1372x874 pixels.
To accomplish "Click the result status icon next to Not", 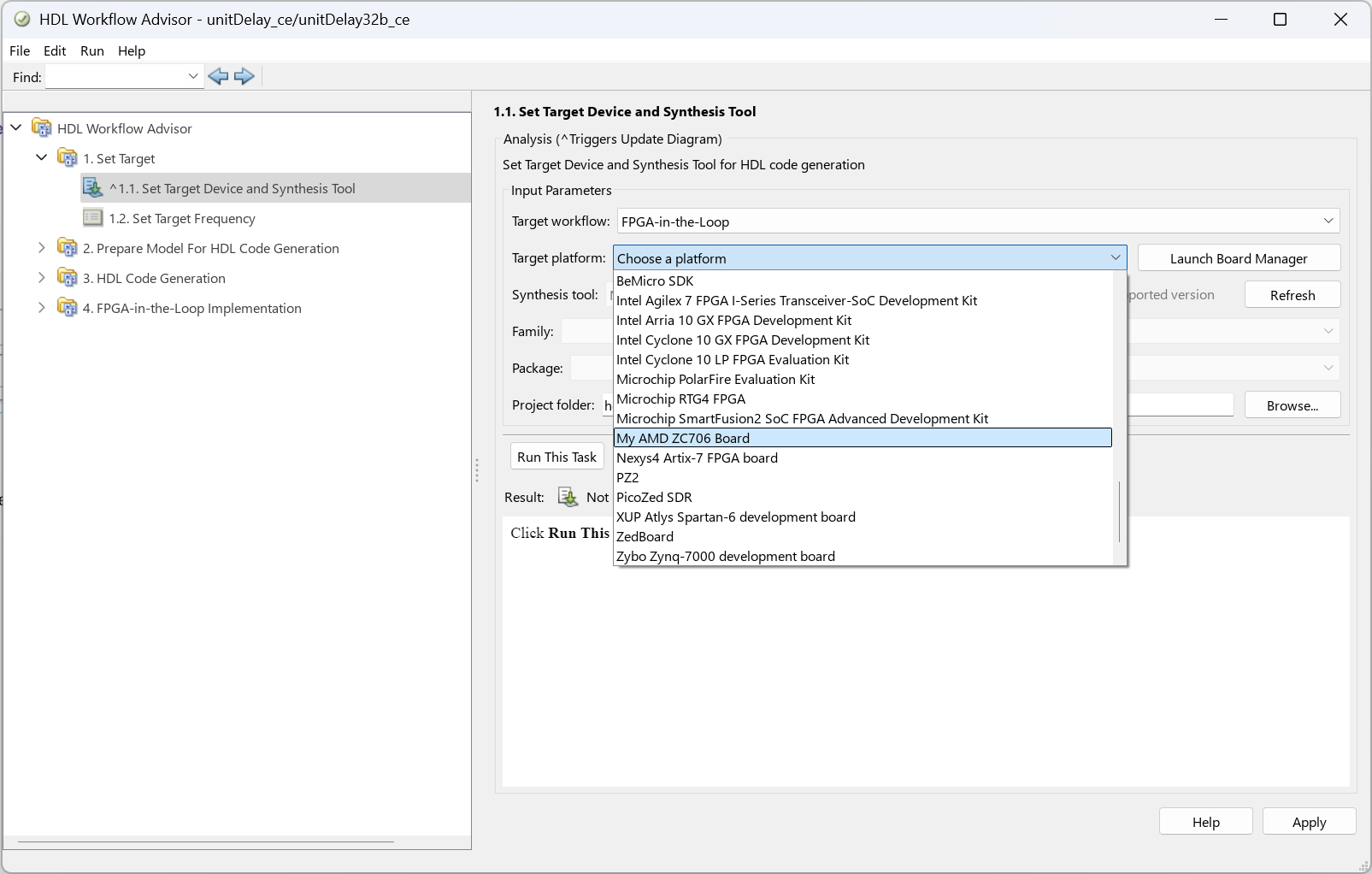I will point(567,496).
